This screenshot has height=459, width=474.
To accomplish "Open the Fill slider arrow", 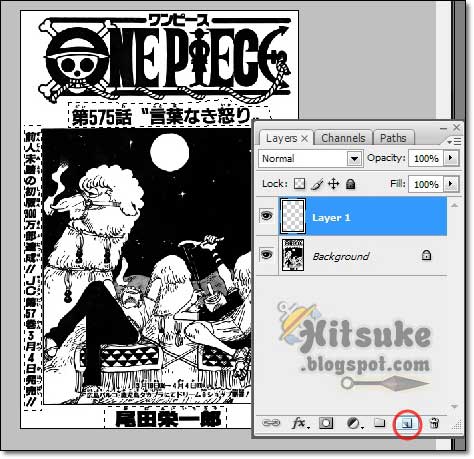I will 451,184.
